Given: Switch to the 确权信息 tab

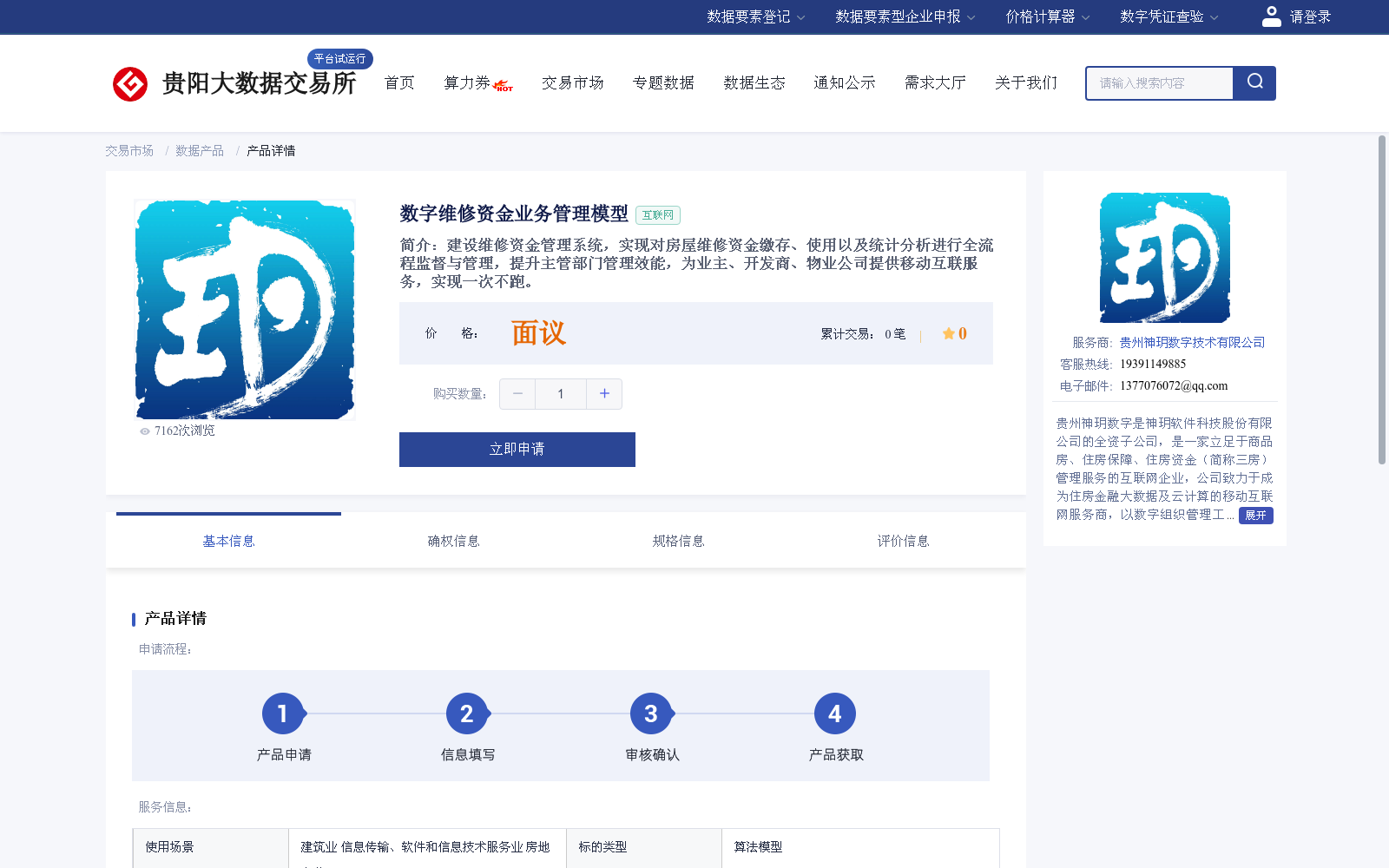Looking at the screenshot, I should (453, 541).
